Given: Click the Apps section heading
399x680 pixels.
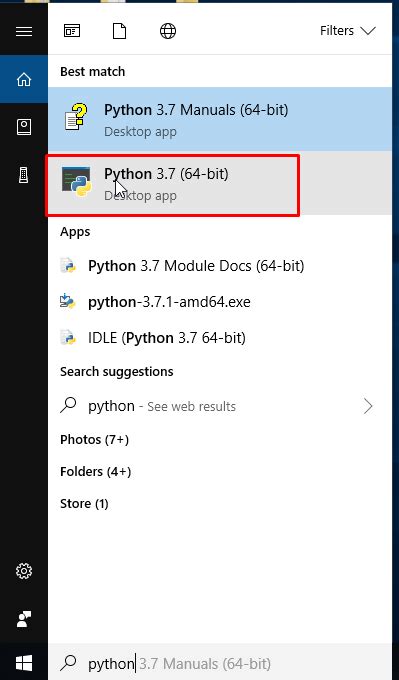Looking at the screenshot, I should 75,232.
